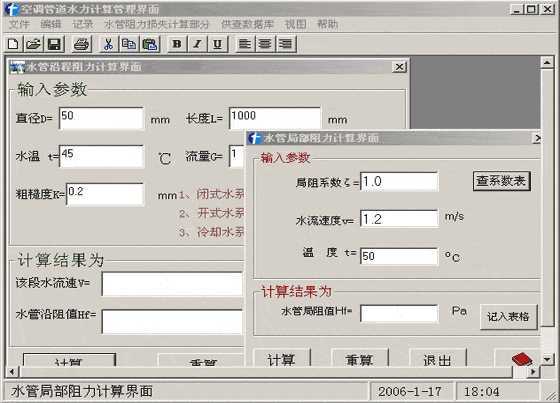The height and width of the screenshot is (403, 560).
Task: Click 退出 in local resistance window
Action: click(438, 358)
